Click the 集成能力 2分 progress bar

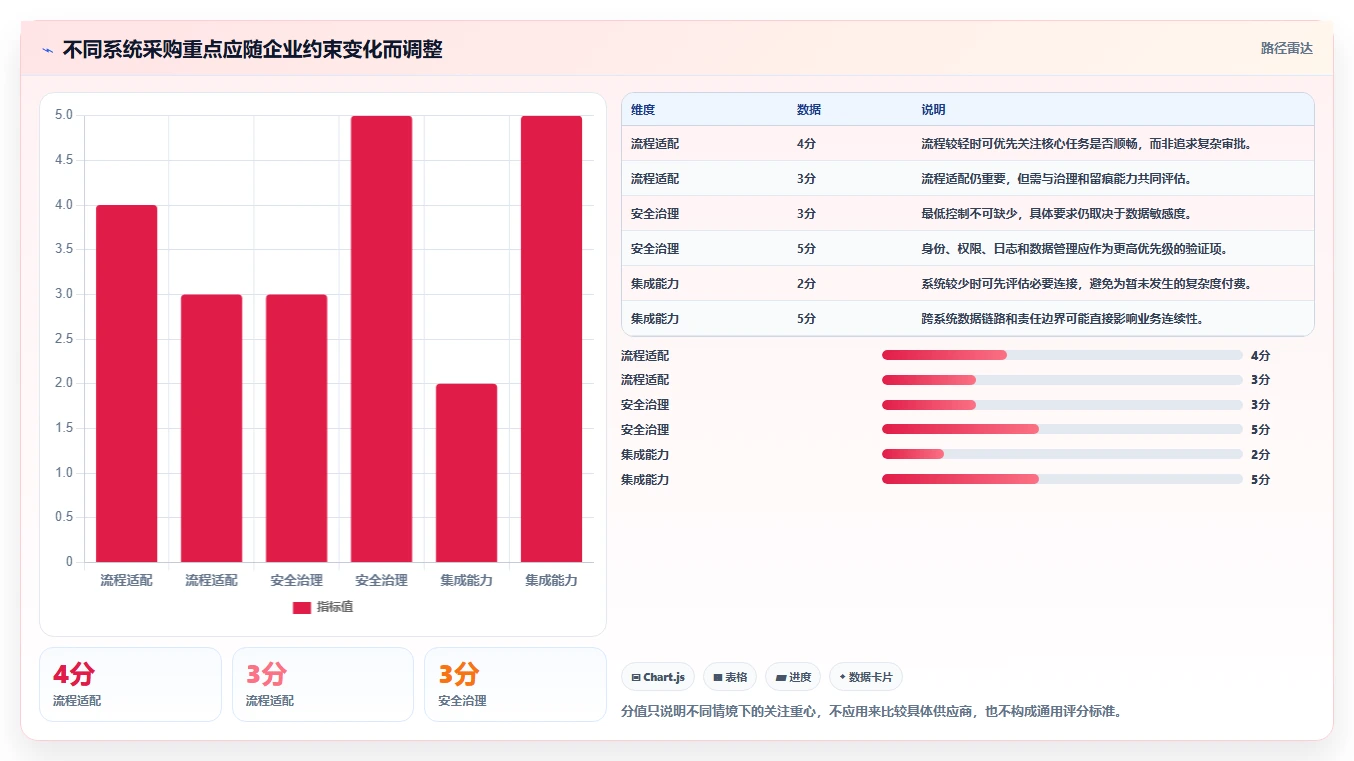pos(1062,454)
